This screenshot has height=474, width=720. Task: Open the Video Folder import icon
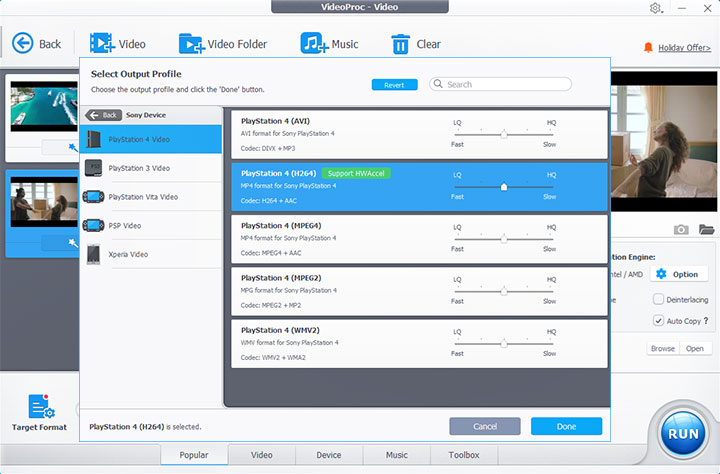pyautogui.click(x=191, y=44)
